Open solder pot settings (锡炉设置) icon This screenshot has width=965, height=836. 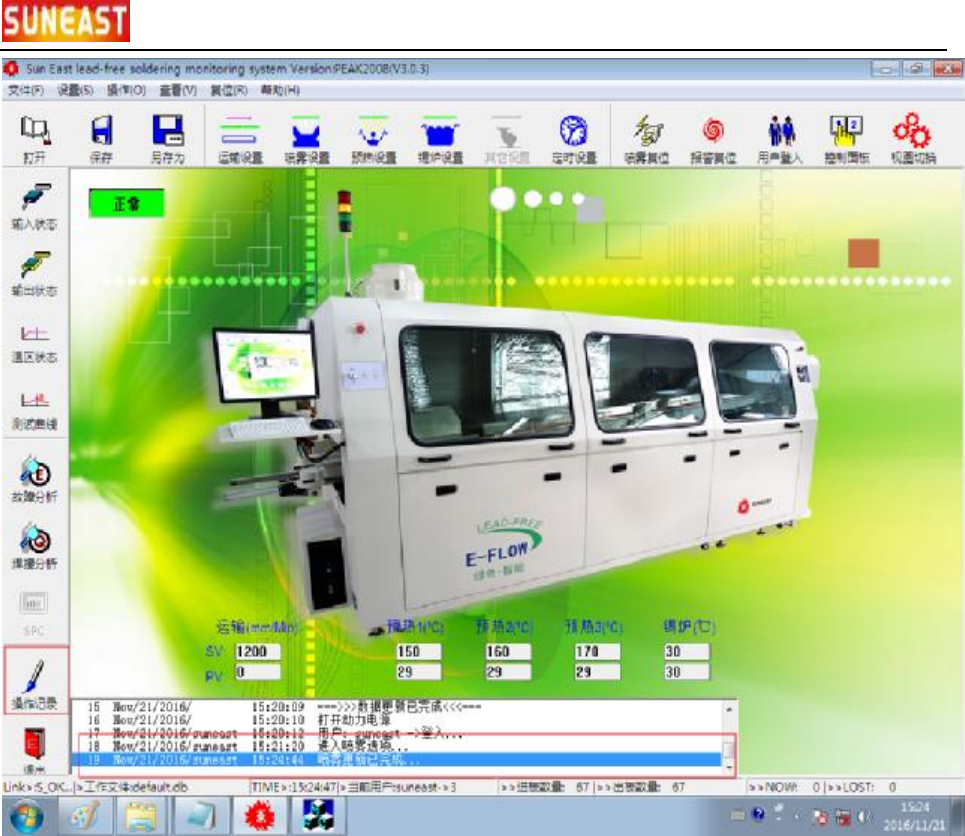(x=440, y=139)
